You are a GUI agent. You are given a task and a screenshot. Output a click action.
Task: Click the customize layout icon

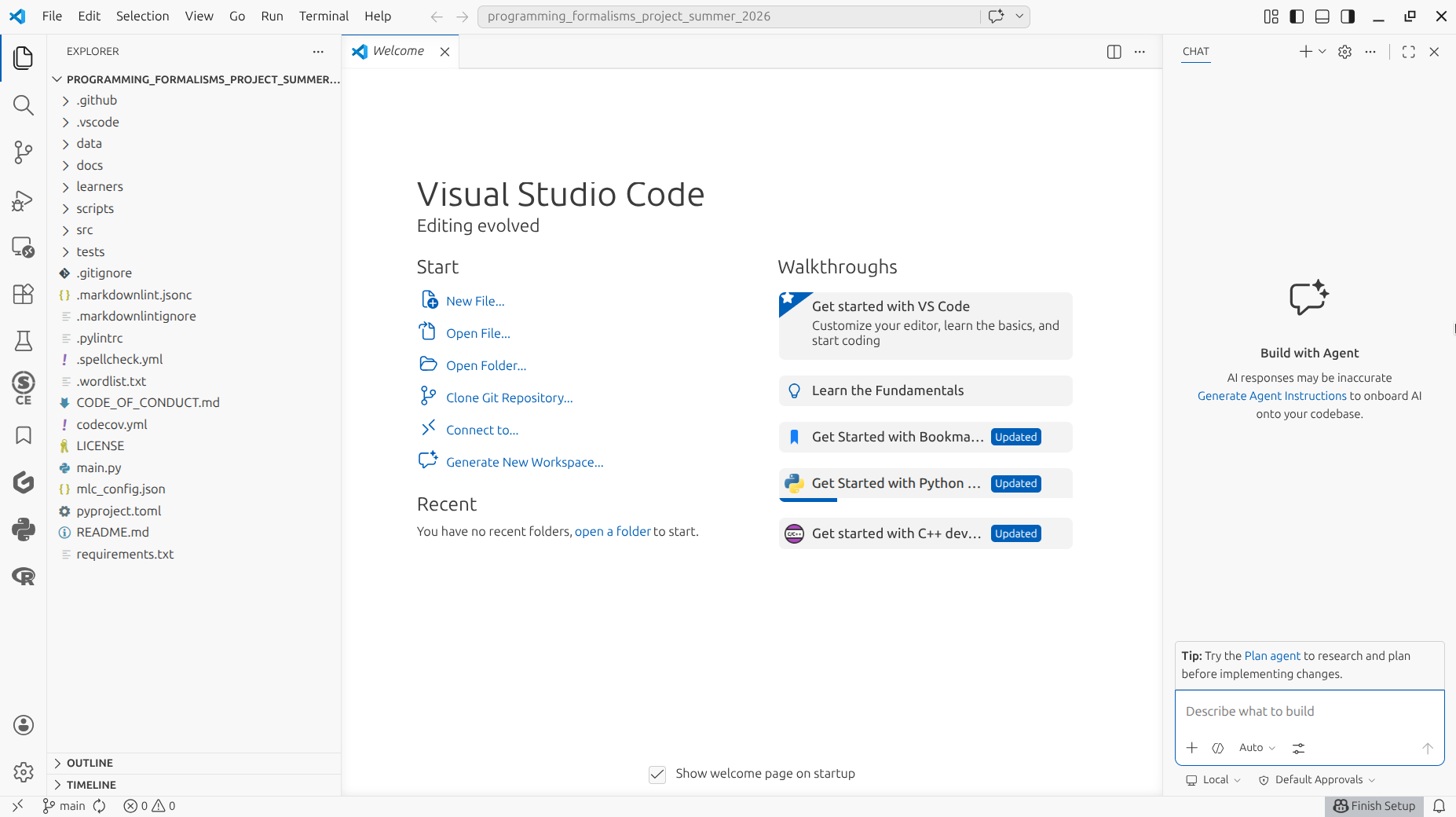tap(1271, 16)
